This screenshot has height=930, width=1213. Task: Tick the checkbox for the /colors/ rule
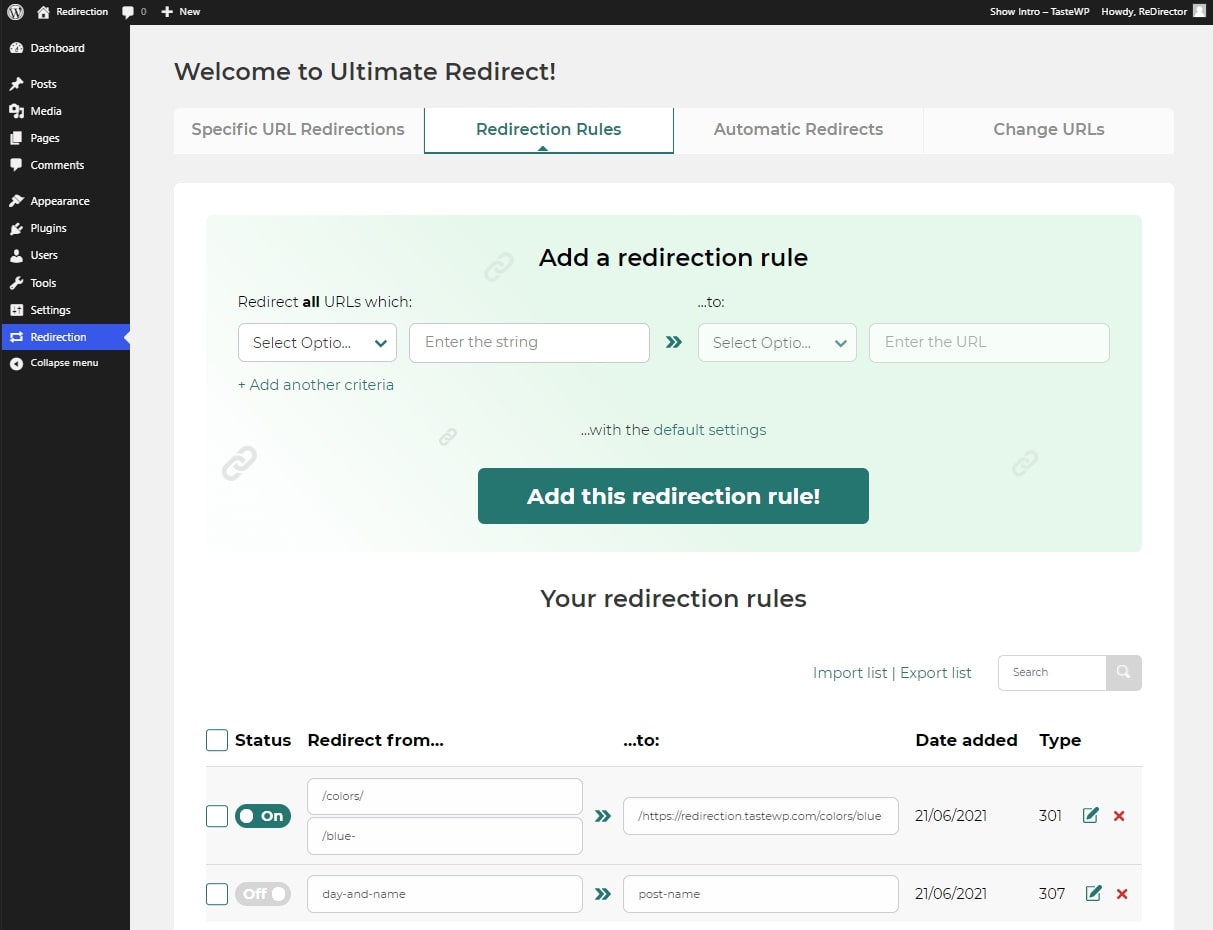(217, 816)
